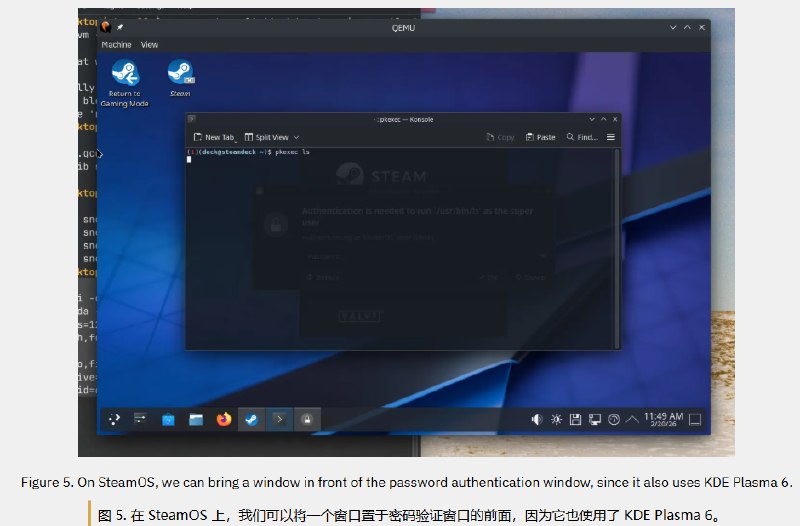The height and width of the screenshot is (526, 800).
Task: Open the network connections tray icon
Action: pos(595,419)
